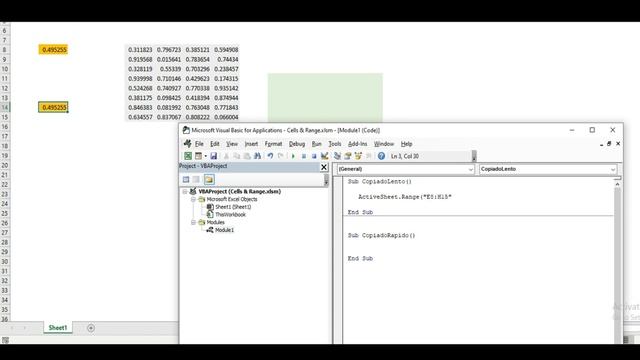This screenshot has height=360, width=640.
Task: Collapse the VBAProject (Cells & Range.xlsm) node
Action: click(184, 191)
